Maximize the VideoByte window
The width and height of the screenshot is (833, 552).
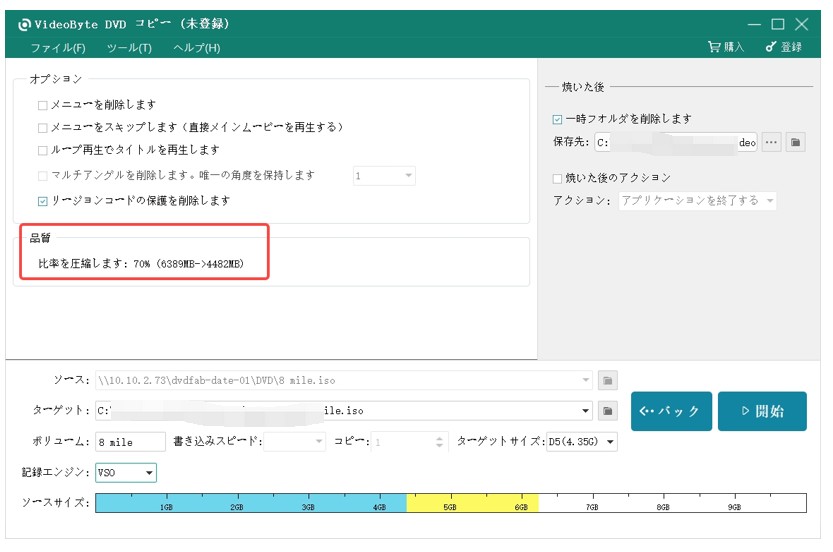pyautogui.click(x=778, y=24)
